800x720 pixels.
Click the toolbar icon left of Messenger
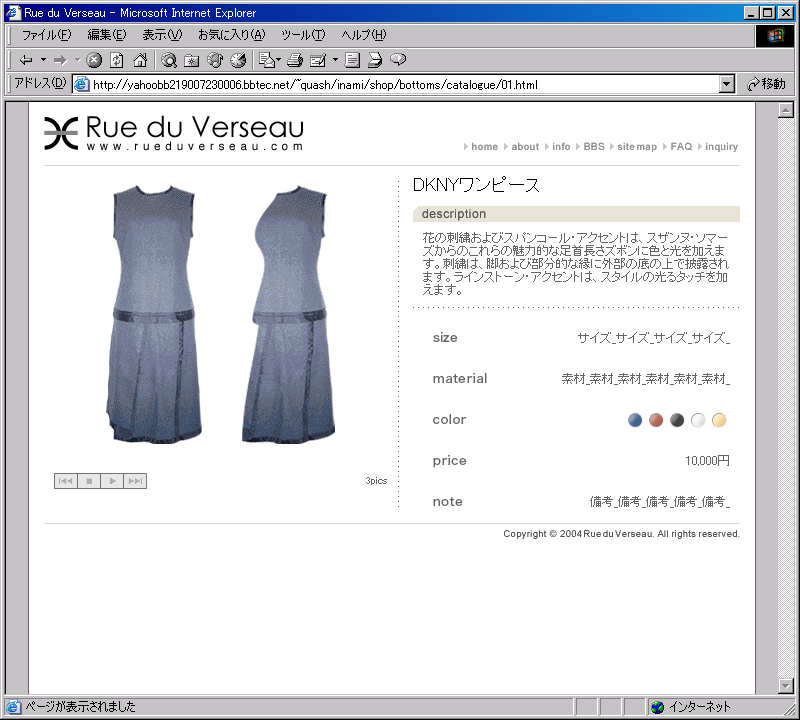coord(374,60)
